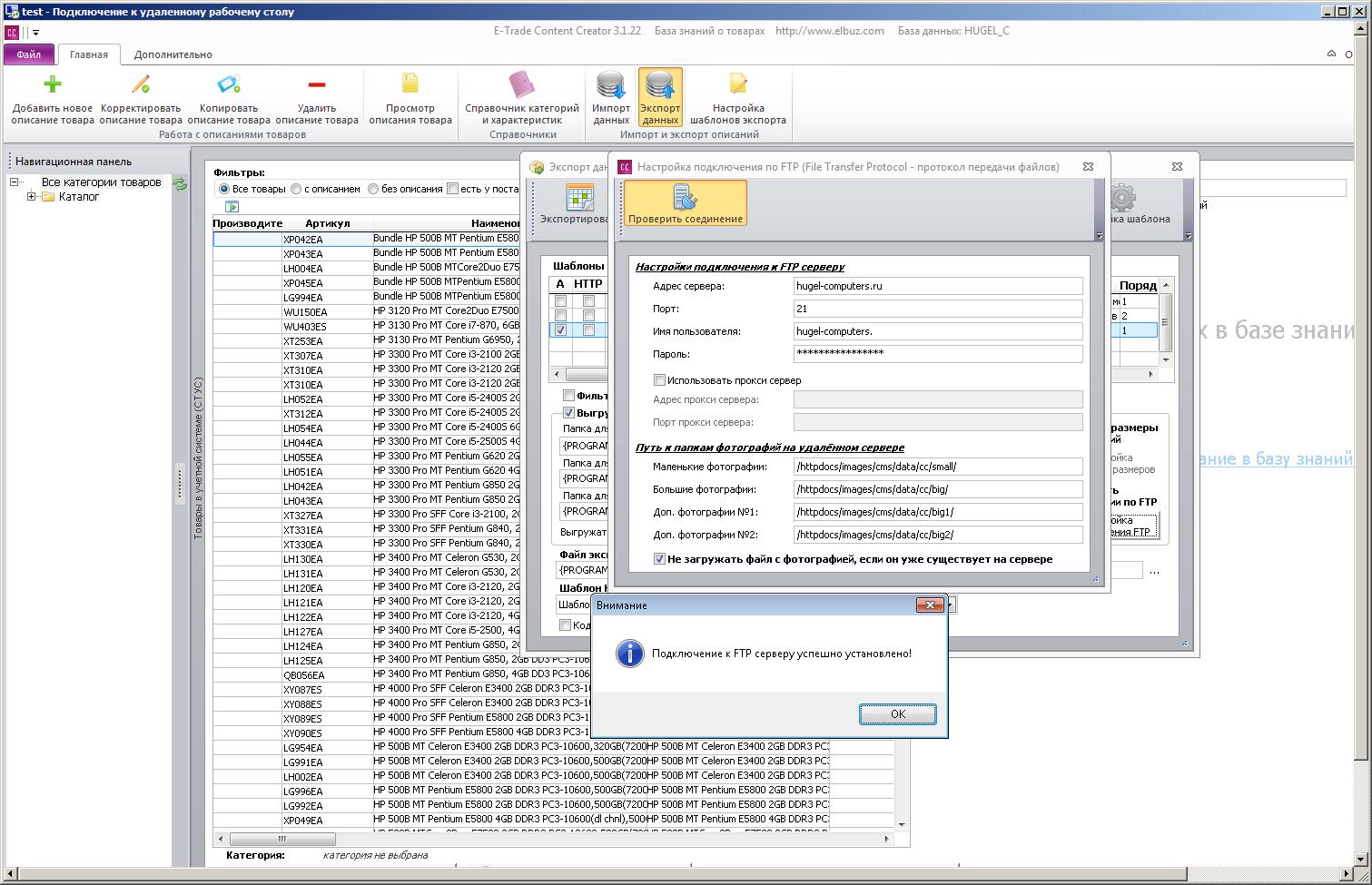Image resolution: width=1372 pixels, height=885 pixels.
Task: Click the ribbon collapse arrow icon at top right
Action: coord(1333,54)
